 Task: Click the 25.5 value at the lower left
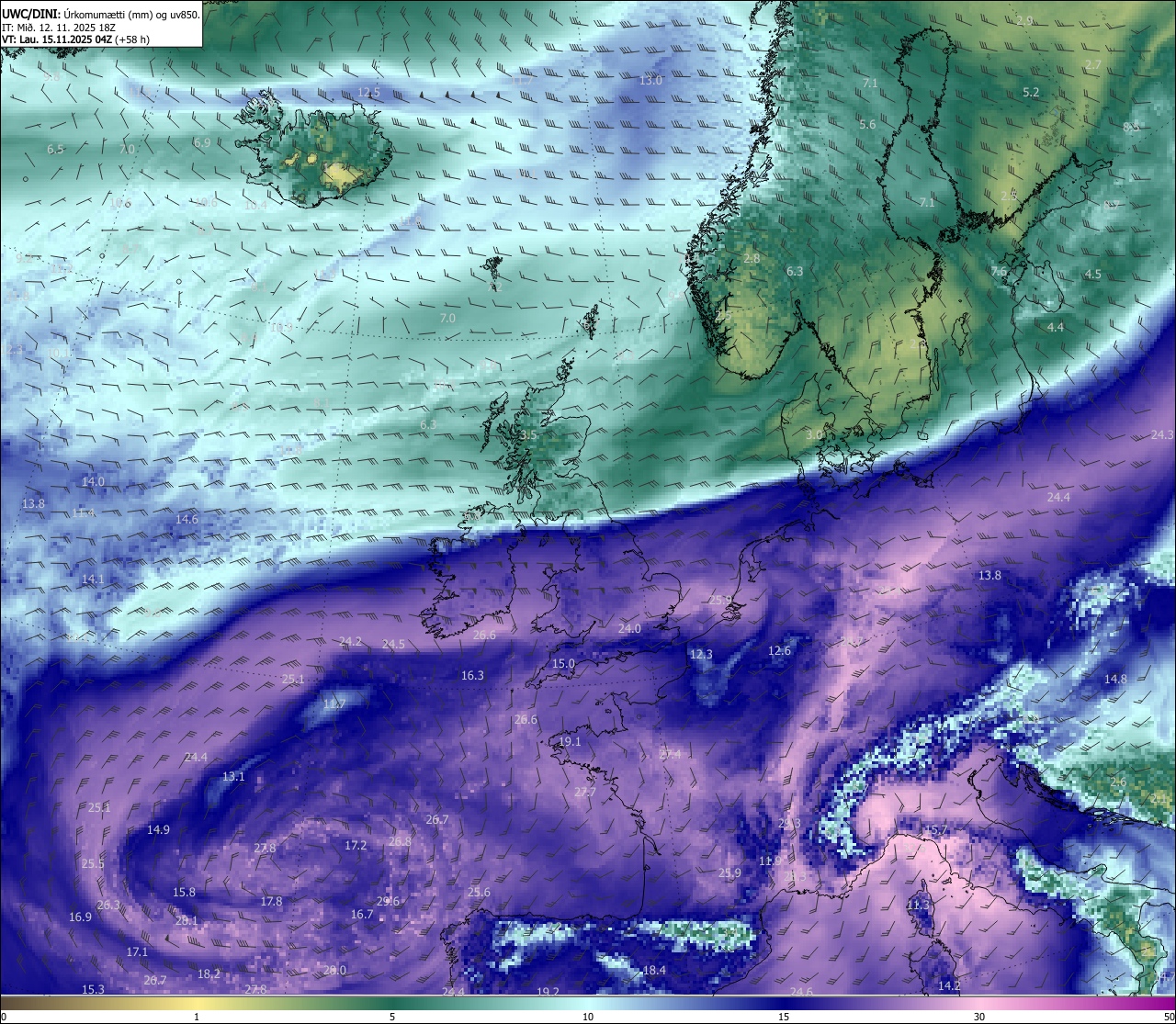pos(93,864)
